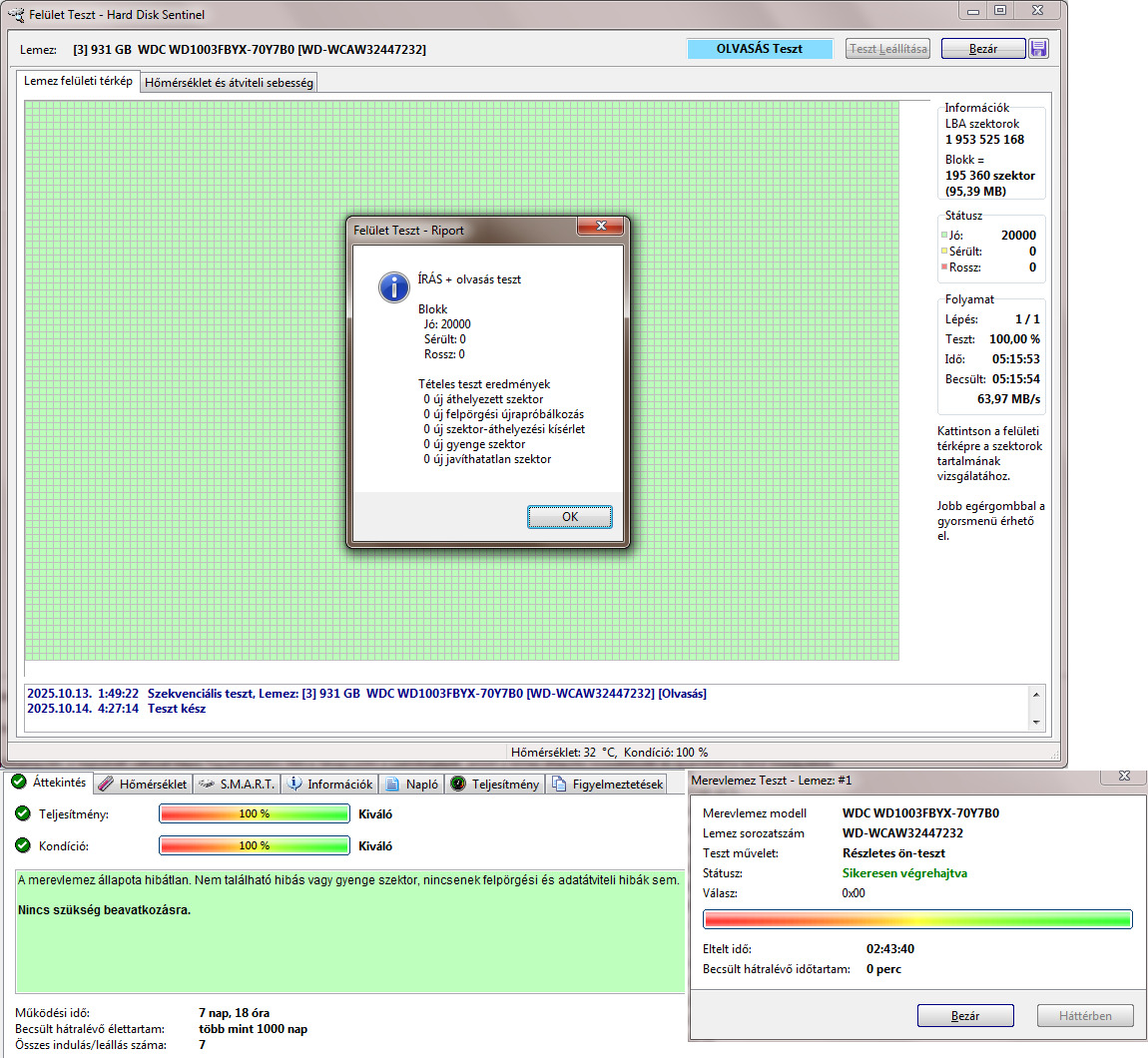Click the status bar temperature and condition text
1148x1058 pixels.
(609, 752)
